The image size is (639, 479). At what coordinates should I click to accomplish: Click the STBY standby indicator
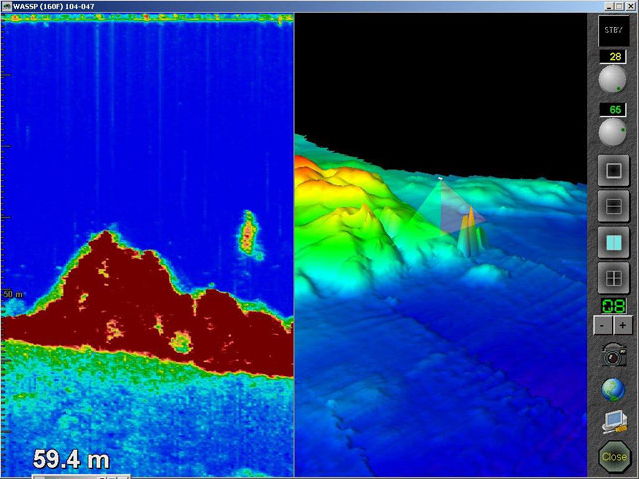(x=612, y=30)
